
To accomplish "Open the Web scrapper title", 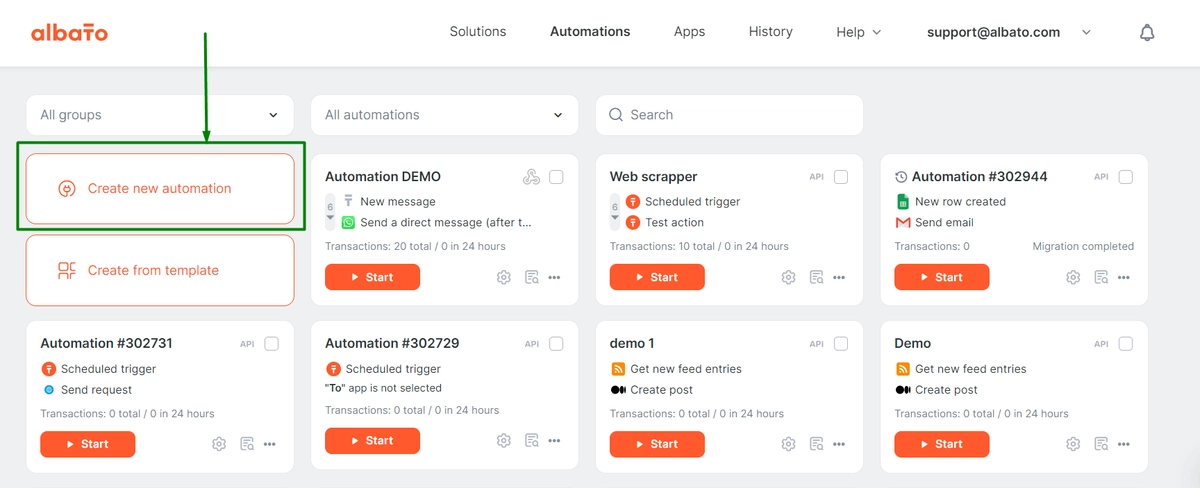I will pyautogui.click(x=654, y=177).
